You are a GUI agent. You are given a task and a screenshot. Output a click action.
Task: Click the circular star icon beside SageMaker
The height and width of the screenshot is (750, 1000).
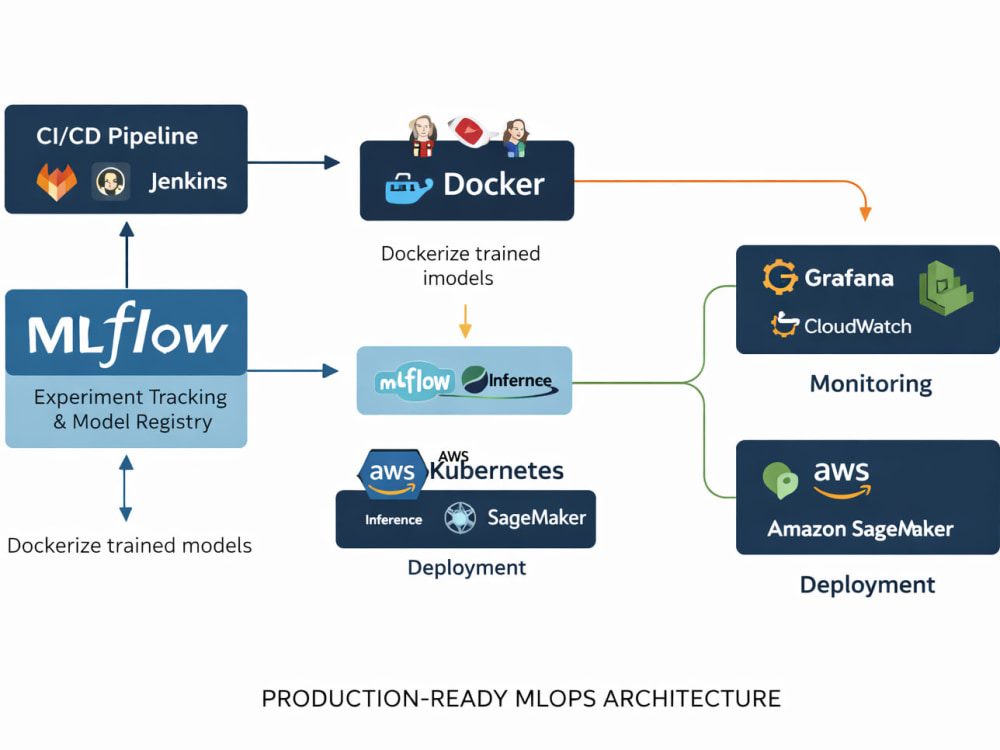460,517
